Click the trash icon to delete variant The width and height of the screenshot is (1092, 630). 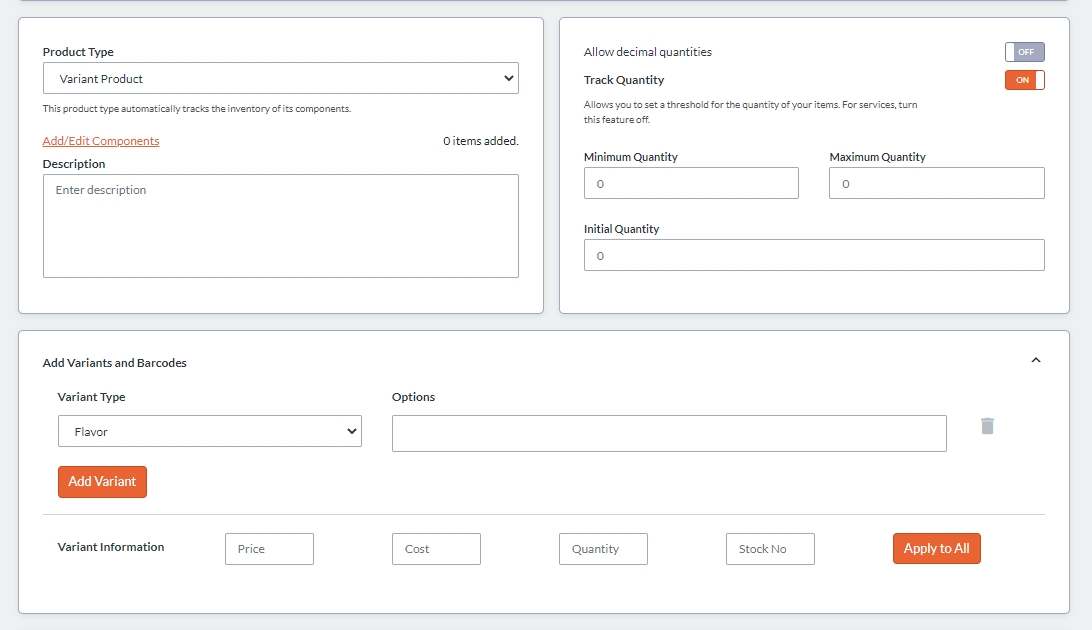(987, 426)
